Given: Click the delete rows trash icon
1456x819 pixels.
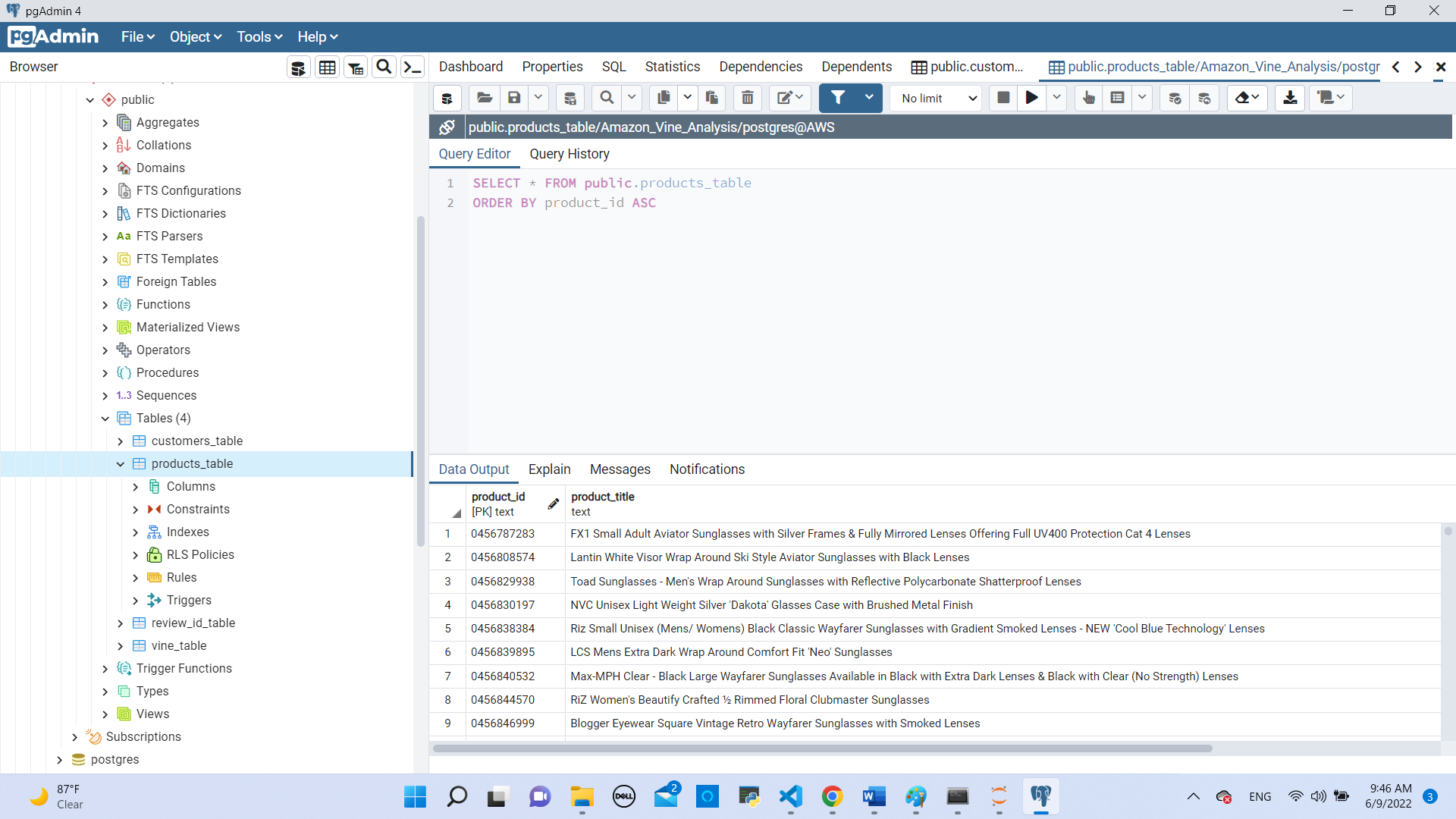Looking at the screenshot, I should [x=747, y=98].
